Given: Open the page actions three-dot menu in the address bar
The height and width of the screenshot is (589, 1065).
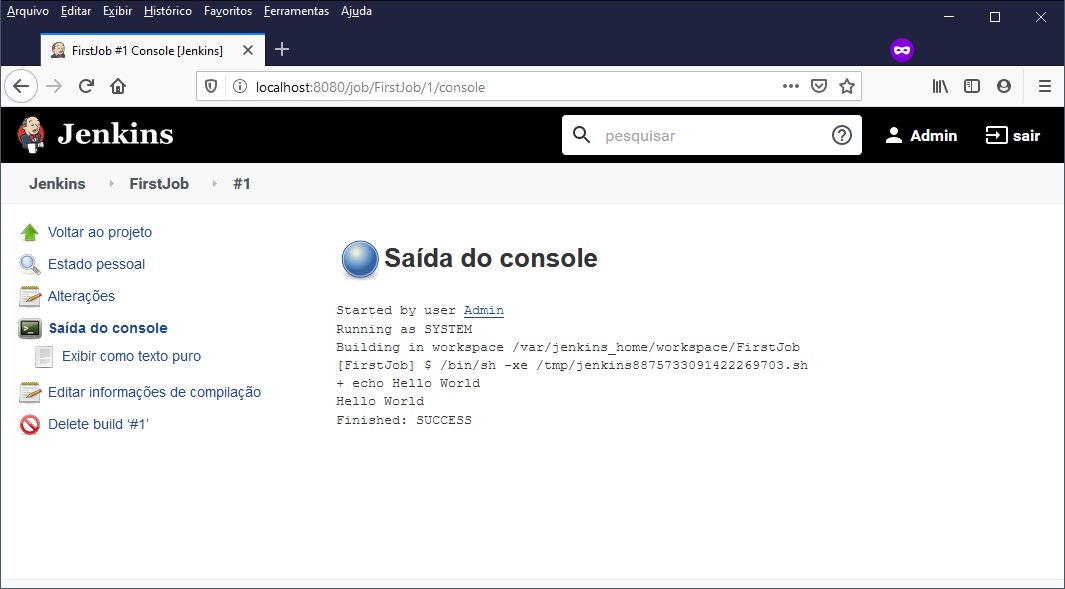Looking at the screenshot, I should coord(790,86).
